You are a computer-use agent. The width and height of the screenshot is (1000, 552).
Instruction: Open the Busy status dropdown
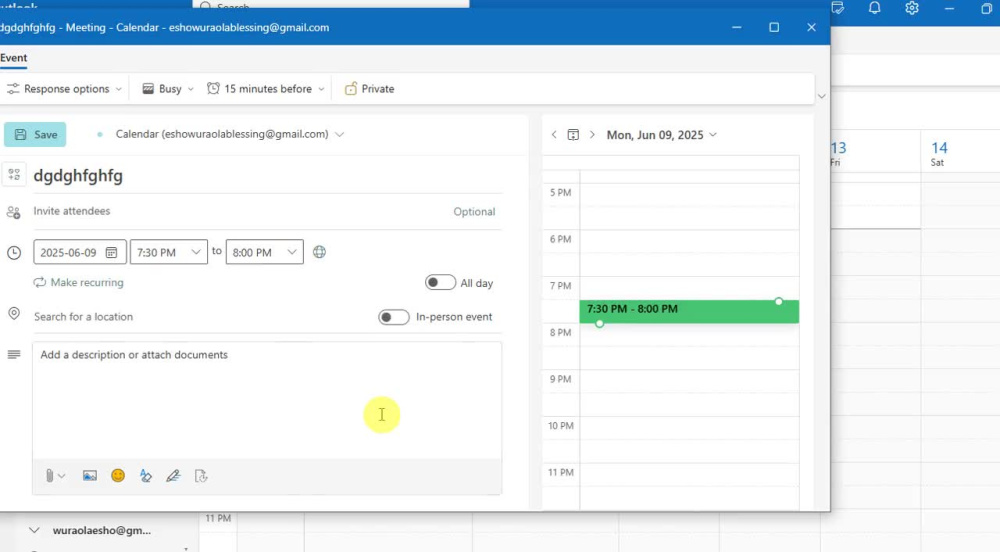tap(168, 89)
